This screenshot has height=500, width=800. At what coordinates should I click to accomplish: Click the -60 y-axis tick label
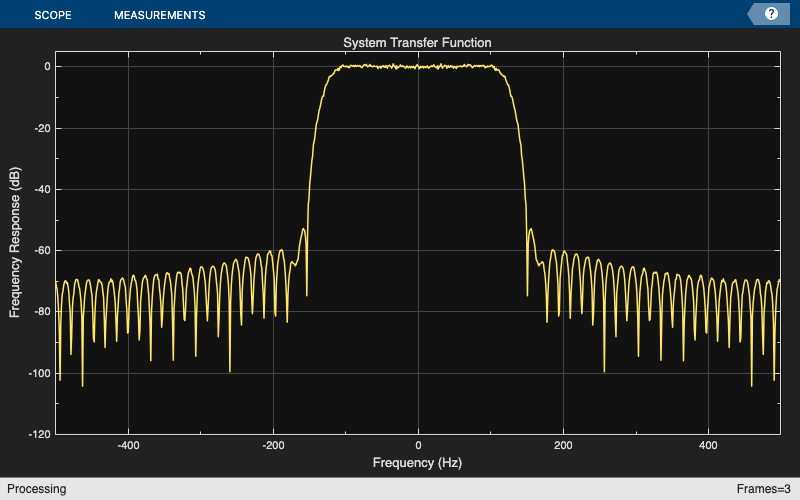42,251
